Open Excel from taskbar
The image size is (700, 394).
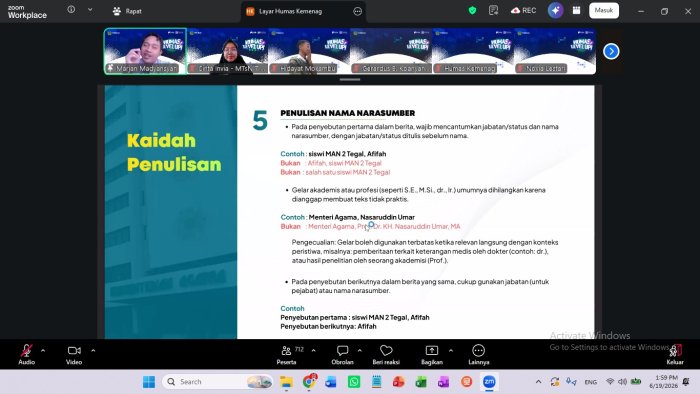421,382
